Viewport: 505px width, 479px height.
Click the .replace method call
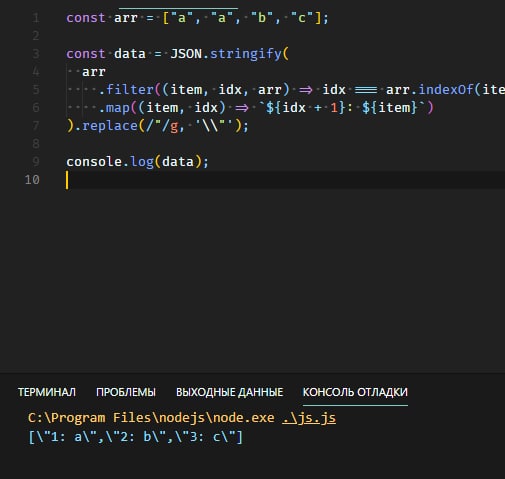point(106,126)
